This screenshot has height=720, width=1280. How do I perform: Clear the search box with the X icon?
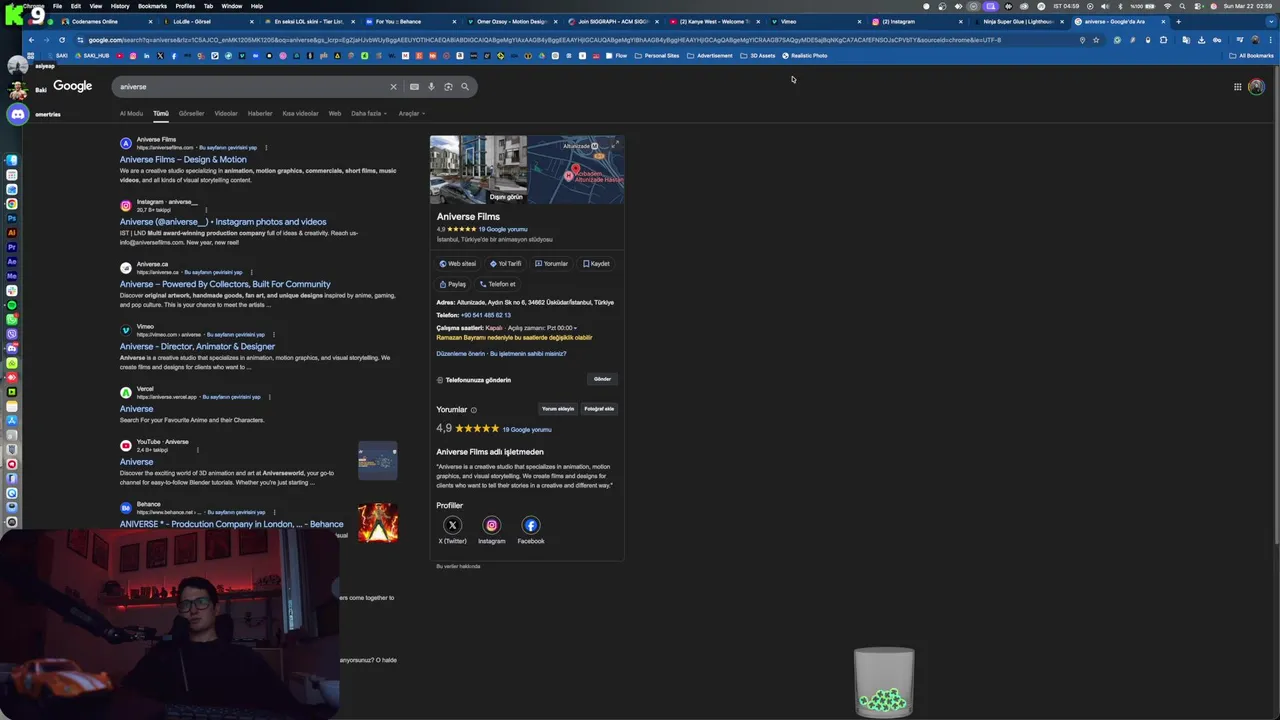tap(393, 87)
